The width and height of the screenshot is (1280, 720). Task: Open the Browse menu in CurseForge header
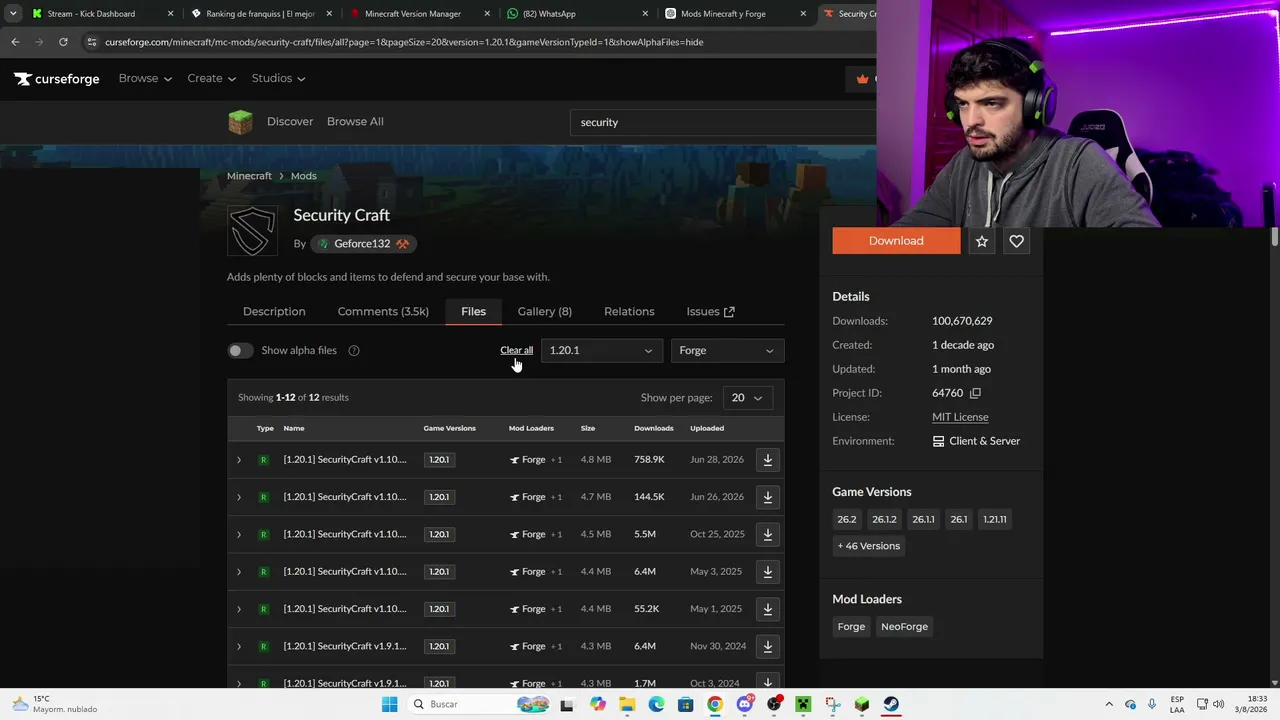point(145,79)
